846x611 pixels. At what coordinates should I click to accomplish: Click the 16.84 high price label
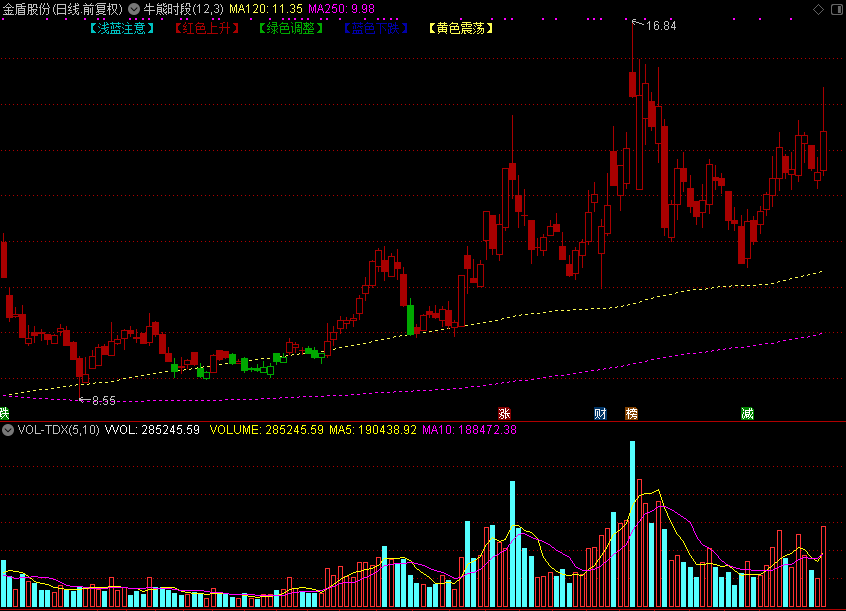661,26
